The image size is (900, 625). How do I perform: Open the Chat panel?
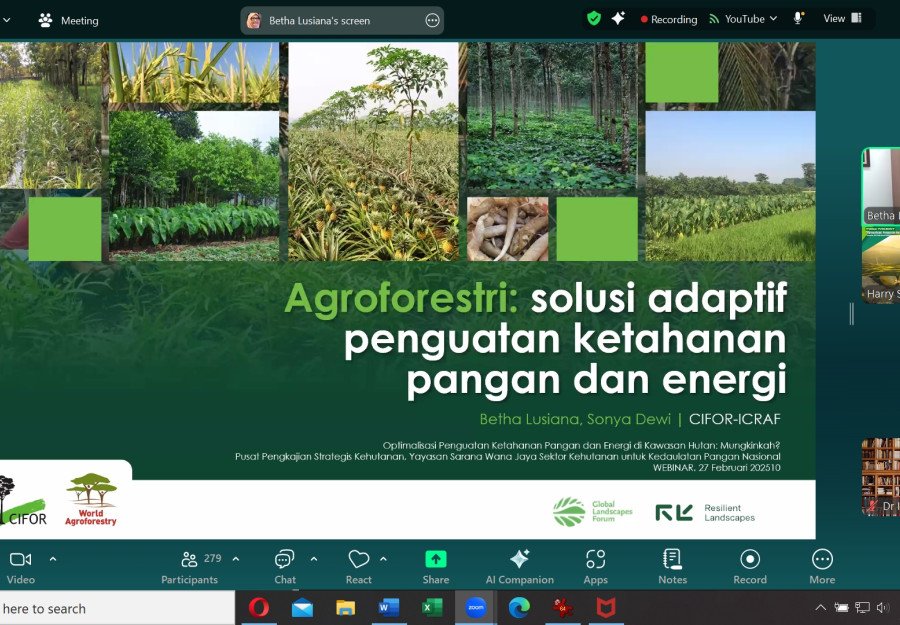pos(285,566)
